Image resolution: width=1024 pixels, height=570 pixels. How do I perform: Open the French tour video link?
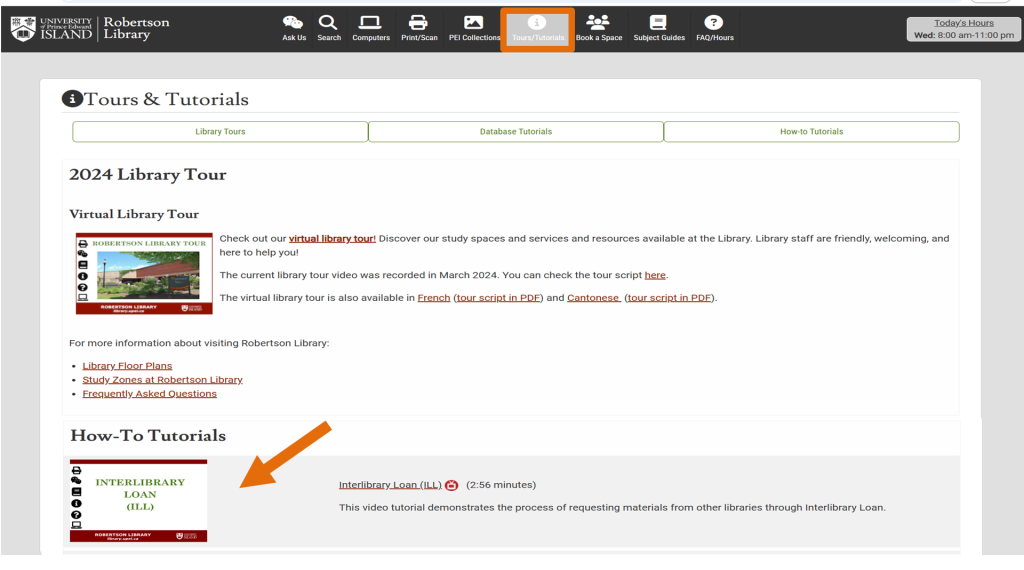click(x=434, y=298)
